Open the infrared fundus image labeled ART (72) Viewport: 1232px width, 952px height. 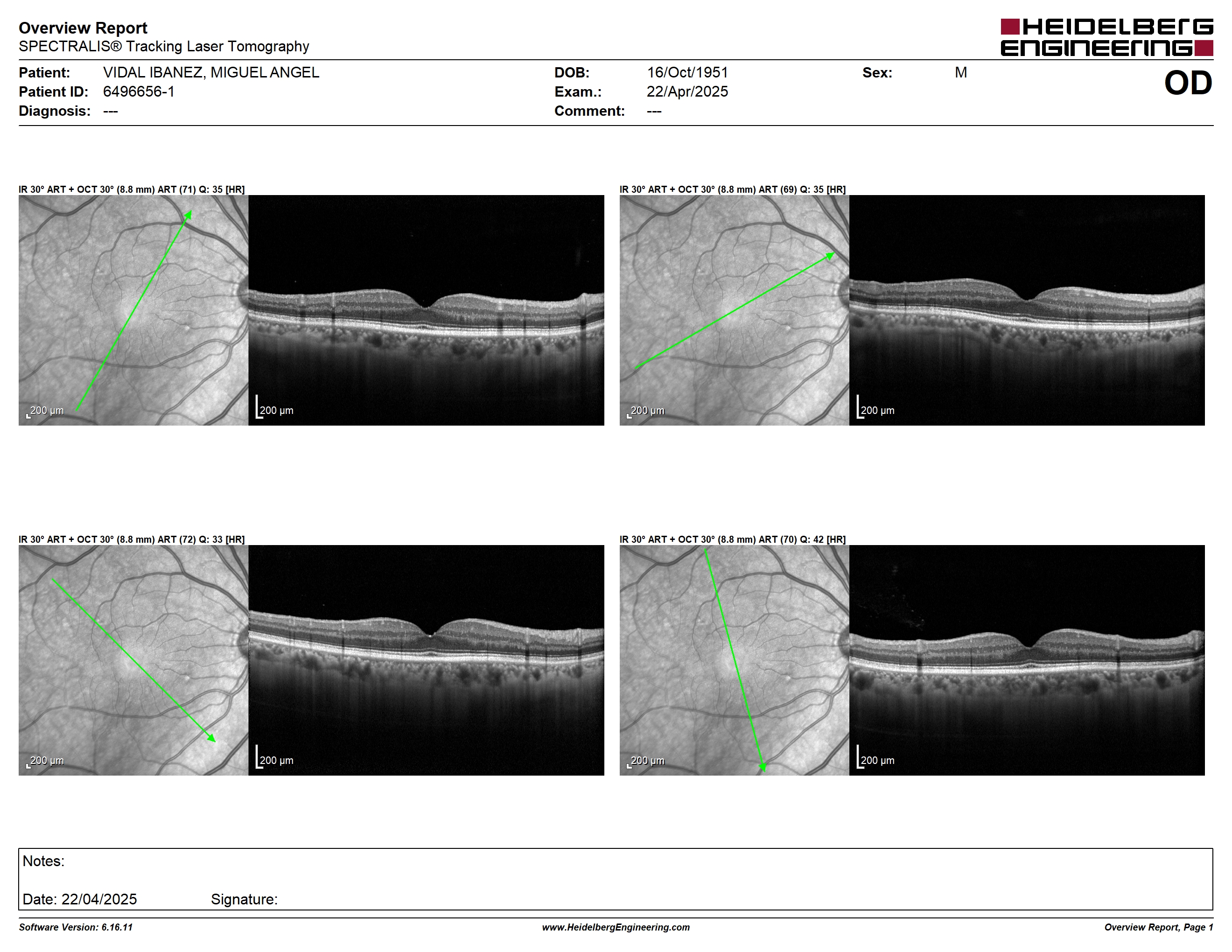point(133,660)
